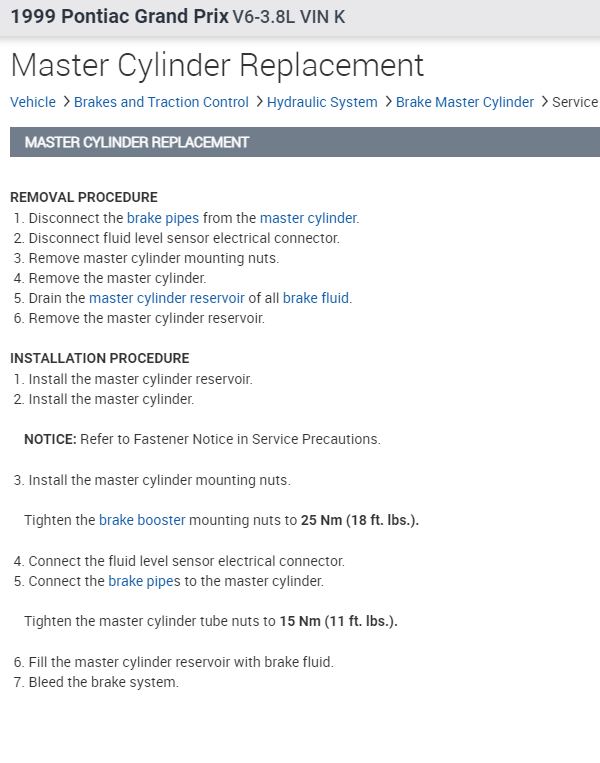
Task: Click the chevron before Brake Master Cylinder breadcrumb
Action: tap(387, 102)
